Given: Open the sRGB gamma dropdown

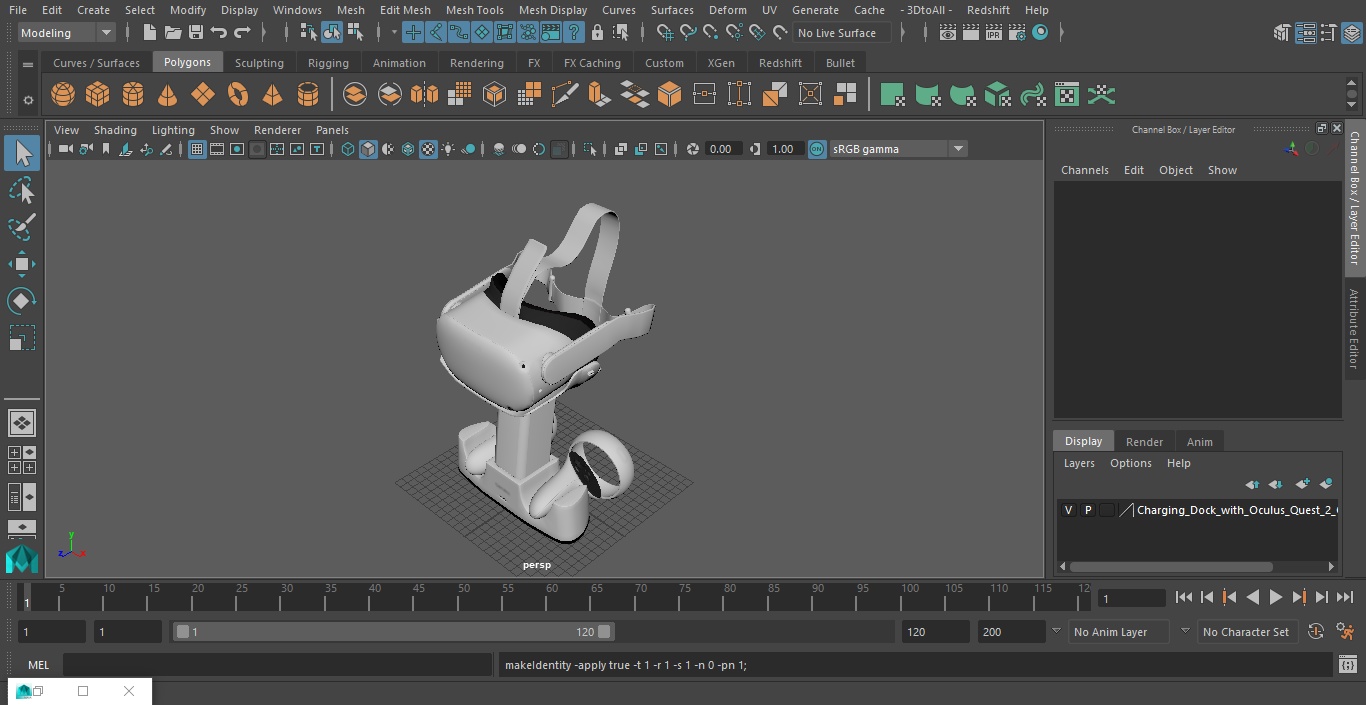Looking at the screenshot, I should tap(898, 149).
